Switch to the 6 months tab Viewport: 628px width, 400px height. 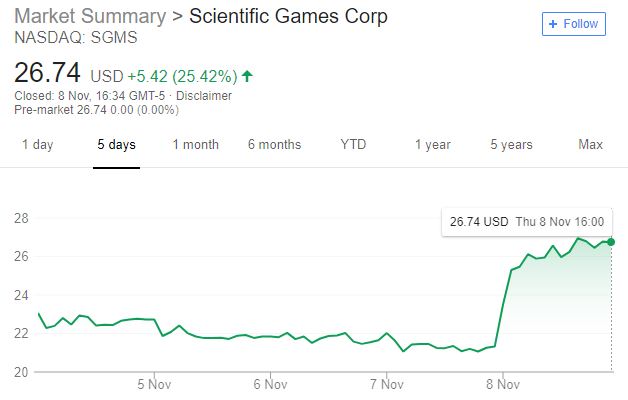[x=274, y=145]
